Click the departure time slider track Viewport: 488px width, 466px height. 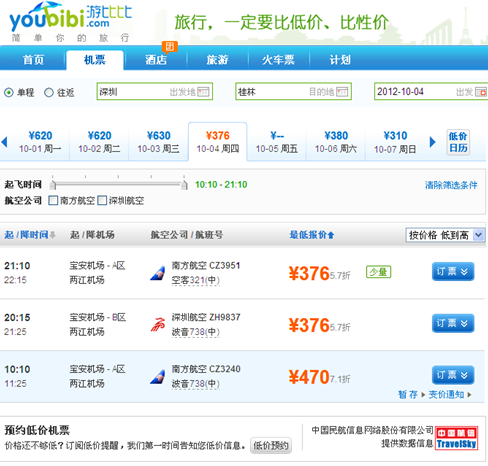pos(119,184)
